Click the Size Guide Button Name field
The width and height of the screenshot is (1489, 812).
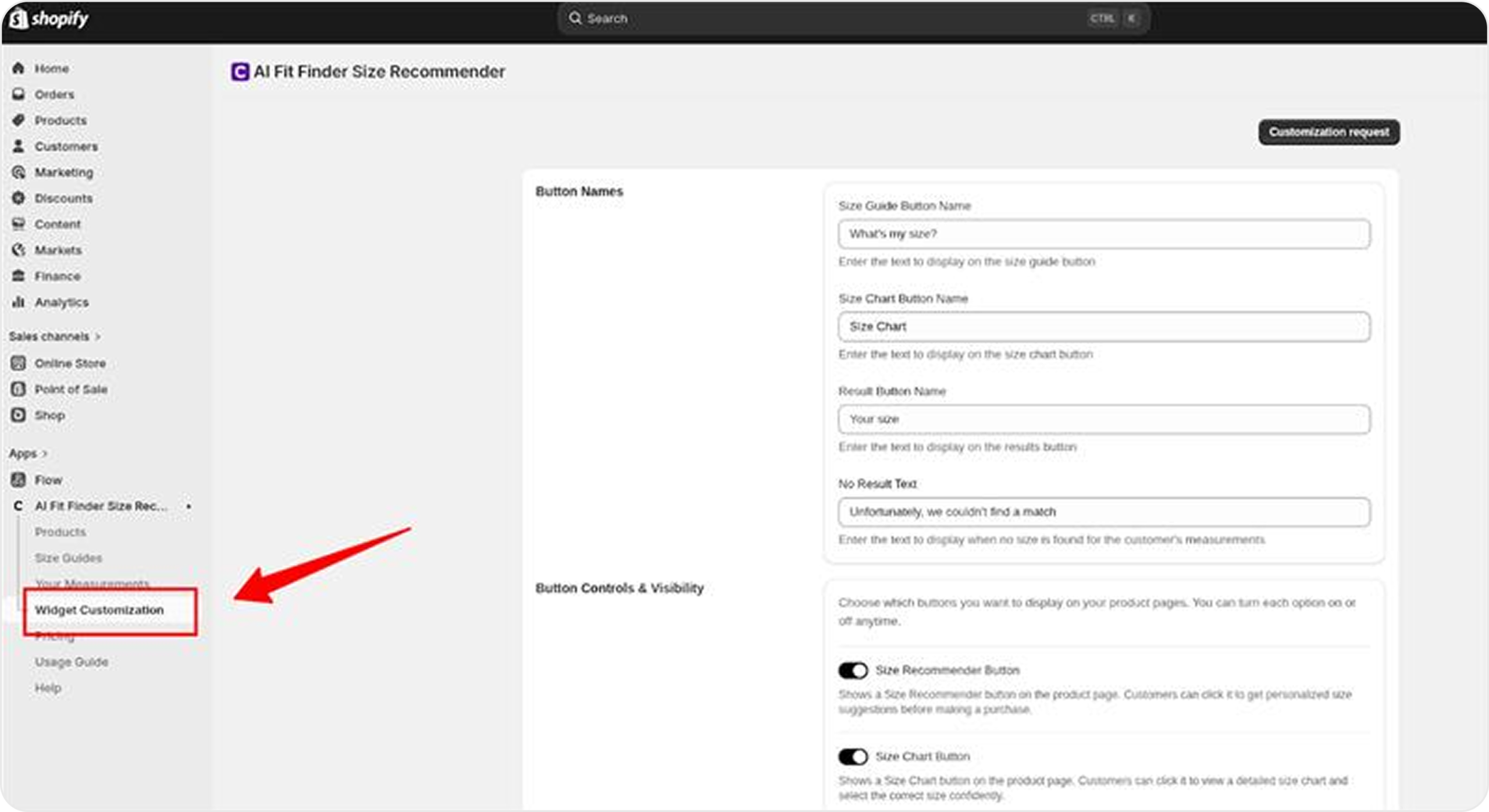1103,234
